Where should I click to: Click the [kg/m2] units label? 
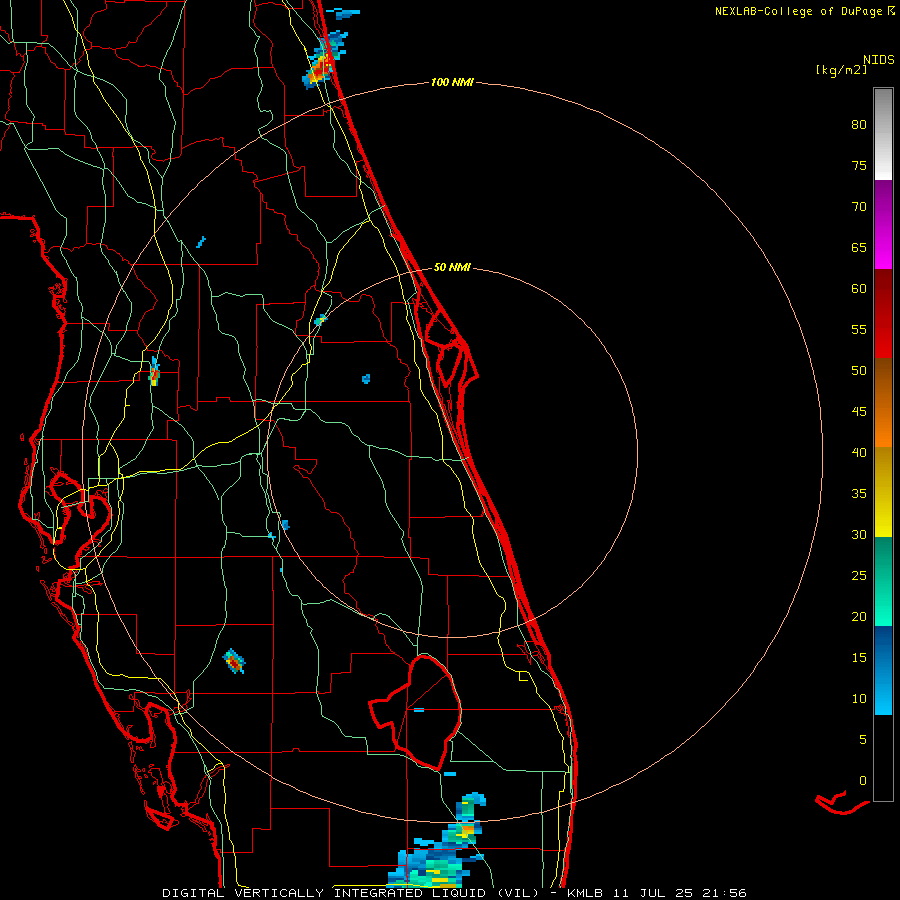(x=841, y=70)
